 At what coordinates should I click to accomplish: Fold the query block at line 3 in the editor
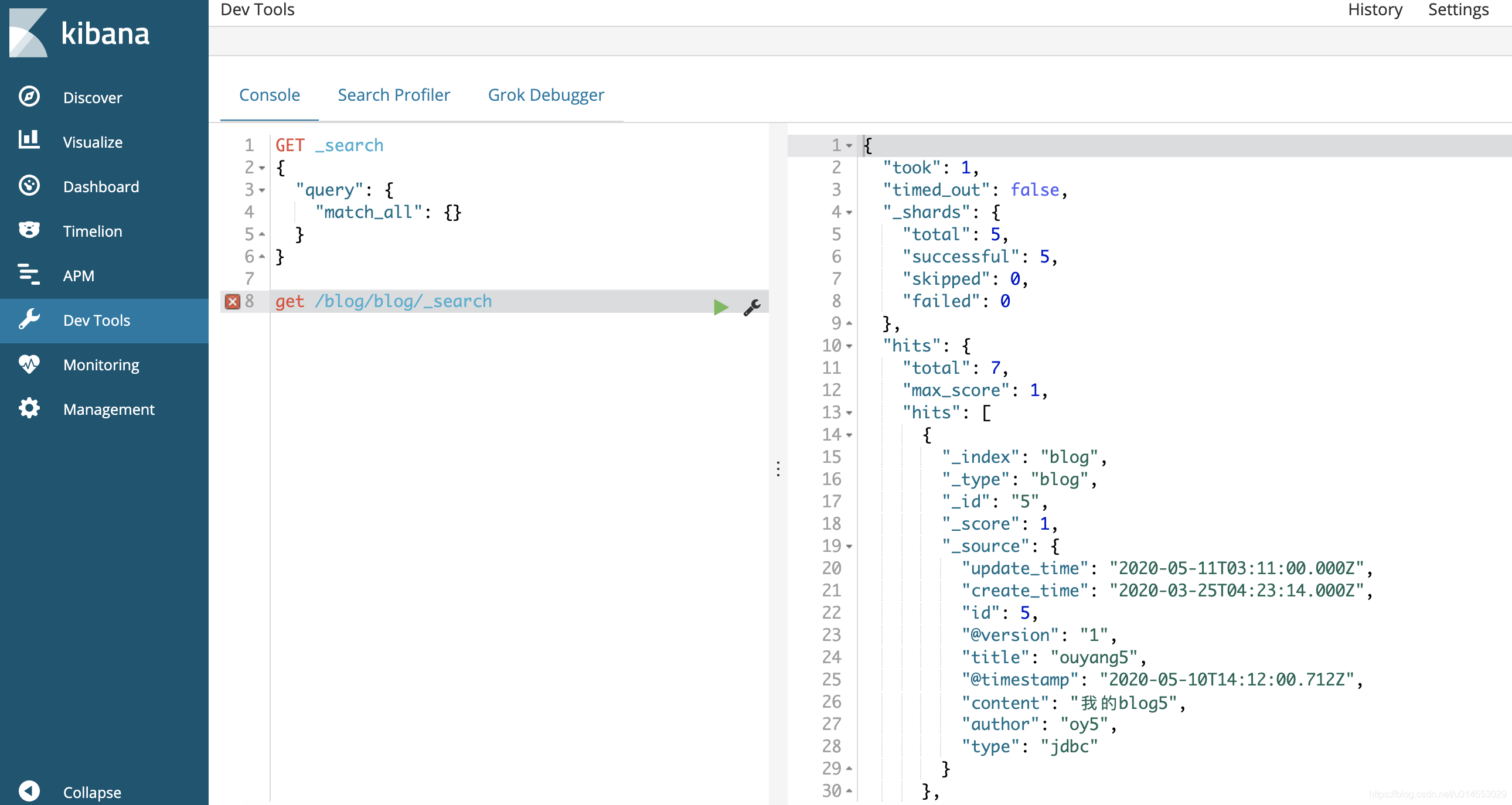click(262, 190)
